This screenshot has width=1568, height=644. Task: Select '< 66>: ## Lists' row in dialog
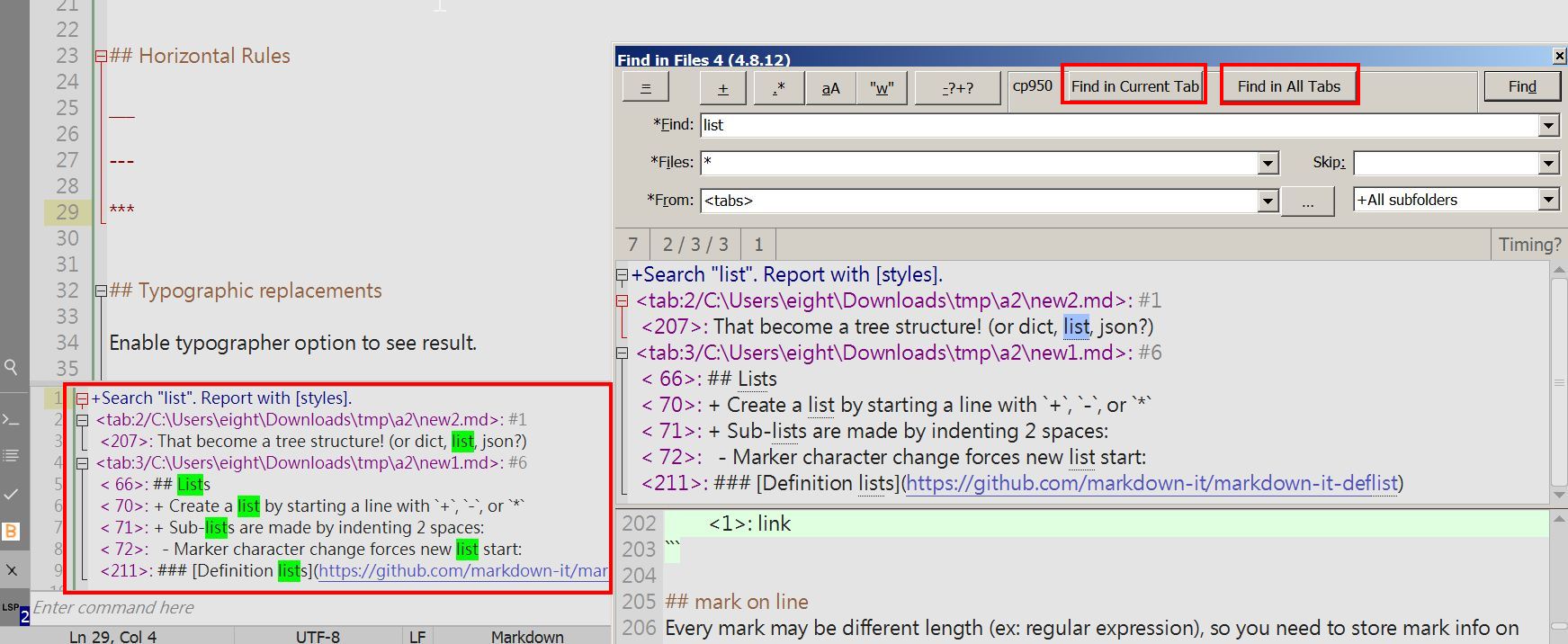[x=709, y=379]
